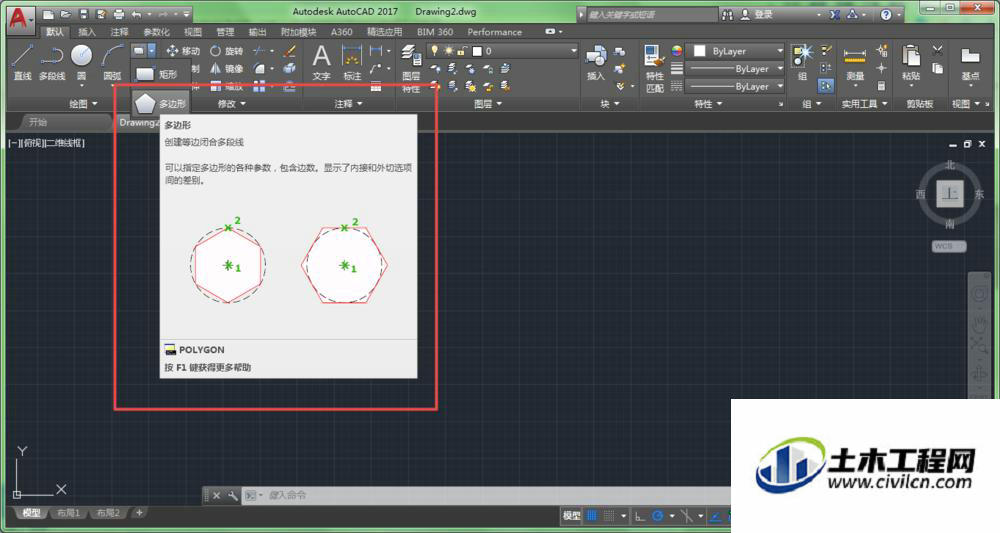Switch to the Layout1 (布局1) tab

[69, 513]
